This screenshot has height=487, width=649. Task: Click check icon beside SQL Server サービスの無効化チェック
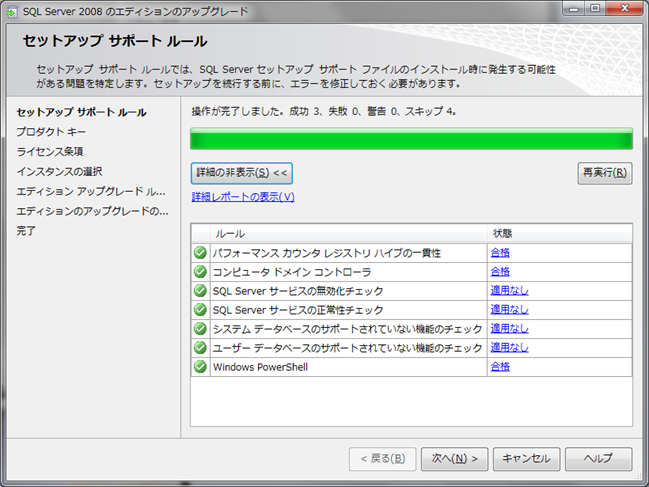[200, 290]
